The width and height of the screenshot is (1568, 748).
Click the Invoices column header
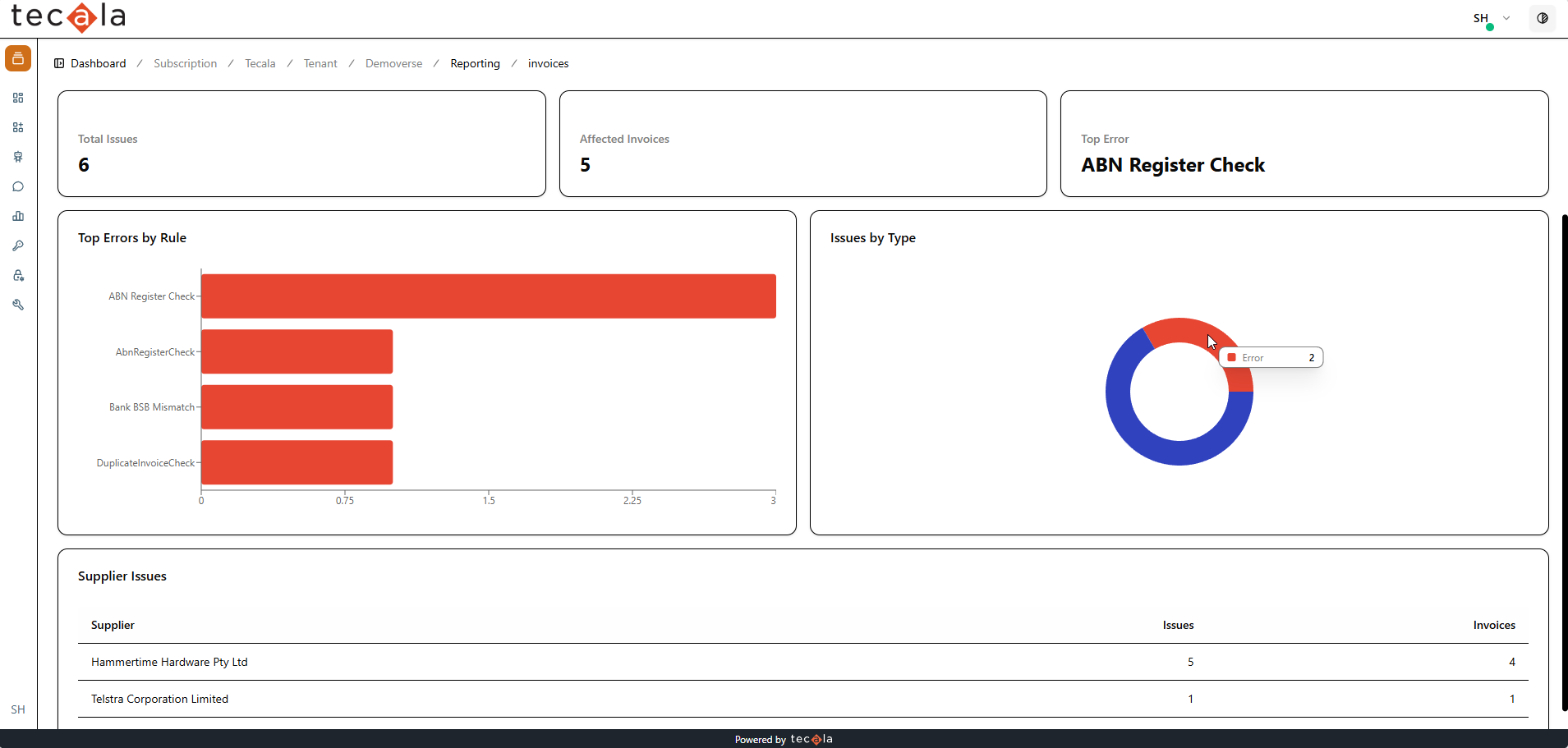click(x=1494, y=625)
